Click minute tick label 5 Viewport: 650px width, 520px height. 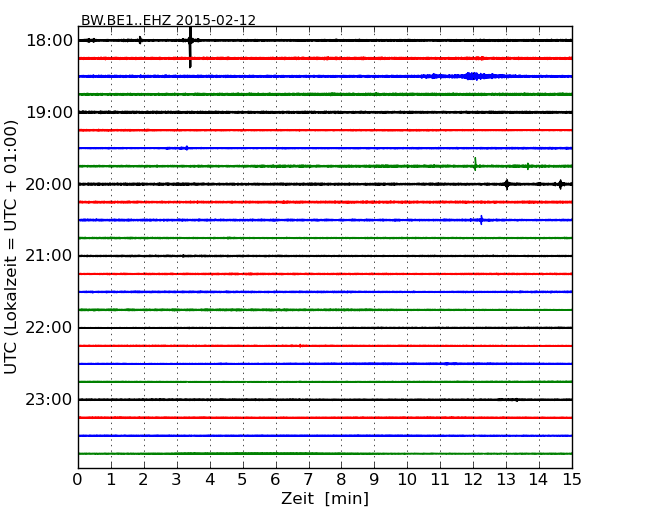tap(243, 480)
